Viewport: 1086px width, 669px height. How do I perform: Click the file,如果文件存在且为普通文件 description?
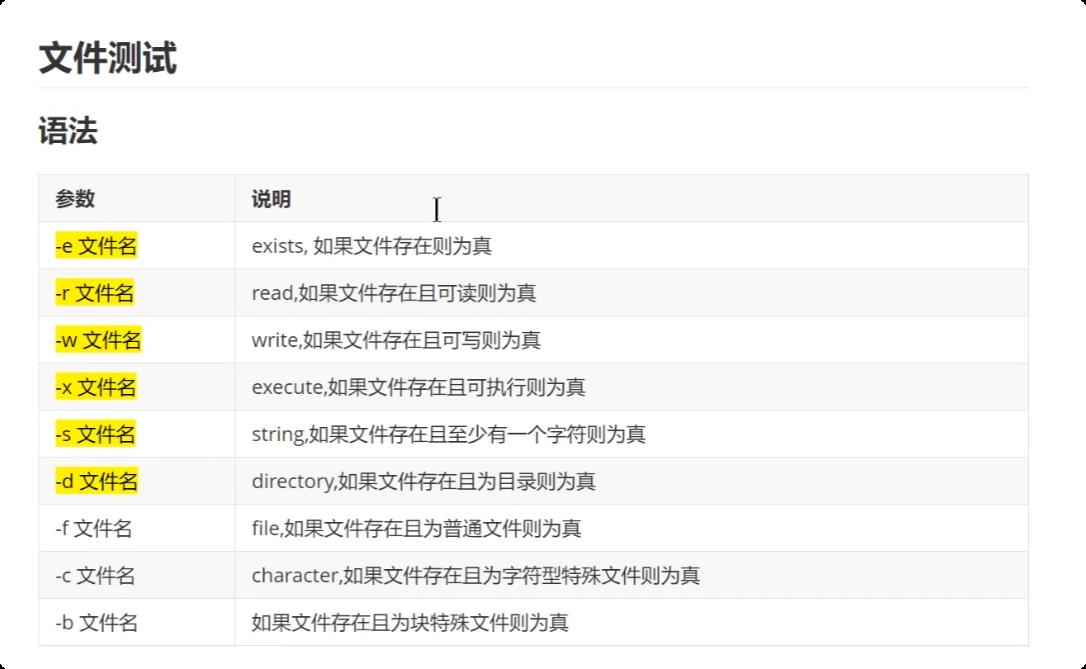tap(416, 528)
